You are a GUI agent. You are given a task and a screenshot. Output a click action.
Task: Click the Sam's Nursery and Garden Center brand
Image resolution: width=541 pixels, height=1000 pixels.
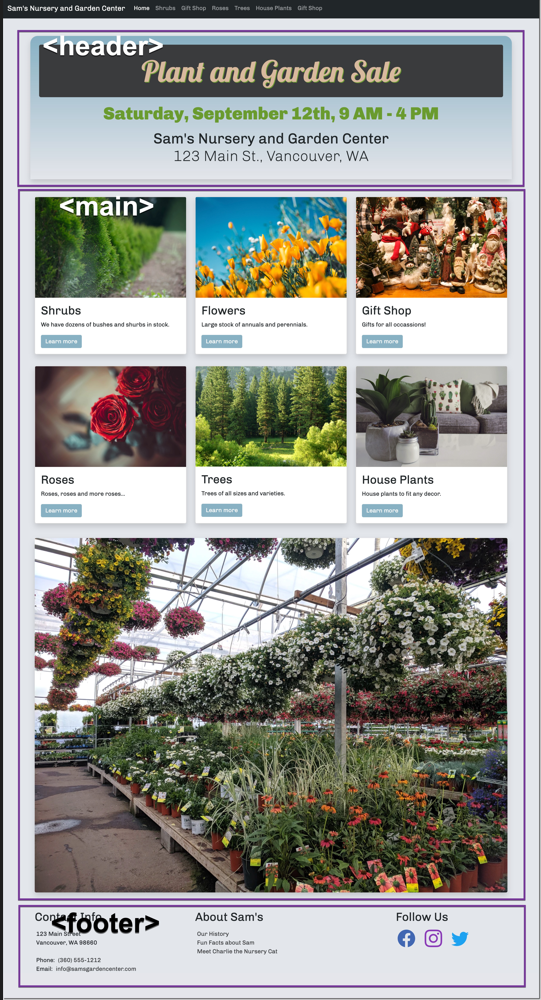pyautogui.click(x=66, y=8)
